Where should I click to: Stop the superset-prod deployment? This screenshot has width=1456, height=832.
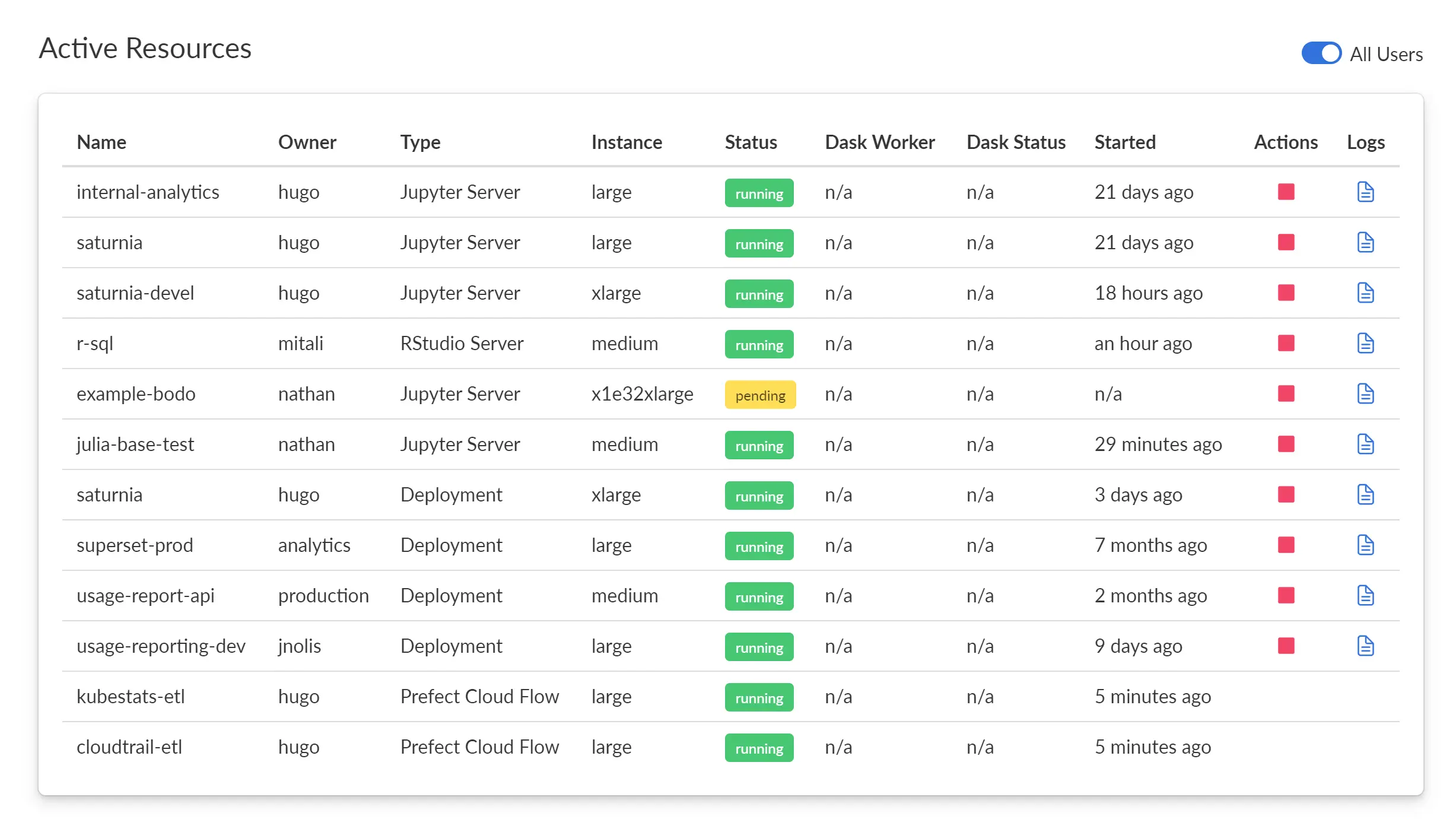pyautogui.click(x=1286, y=545)
